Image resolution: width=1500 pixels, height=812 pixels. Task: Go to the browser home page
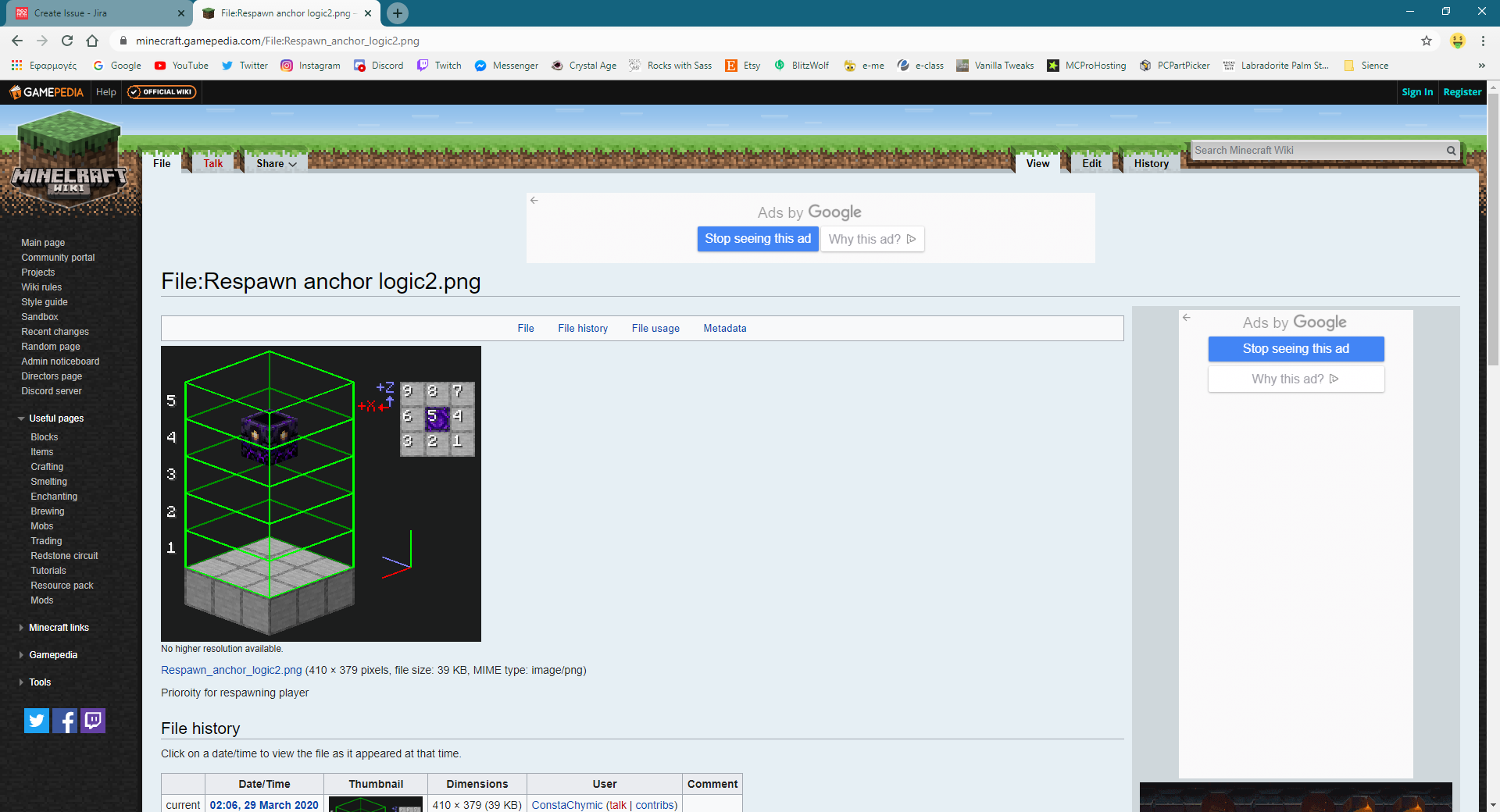click(92, 41)
